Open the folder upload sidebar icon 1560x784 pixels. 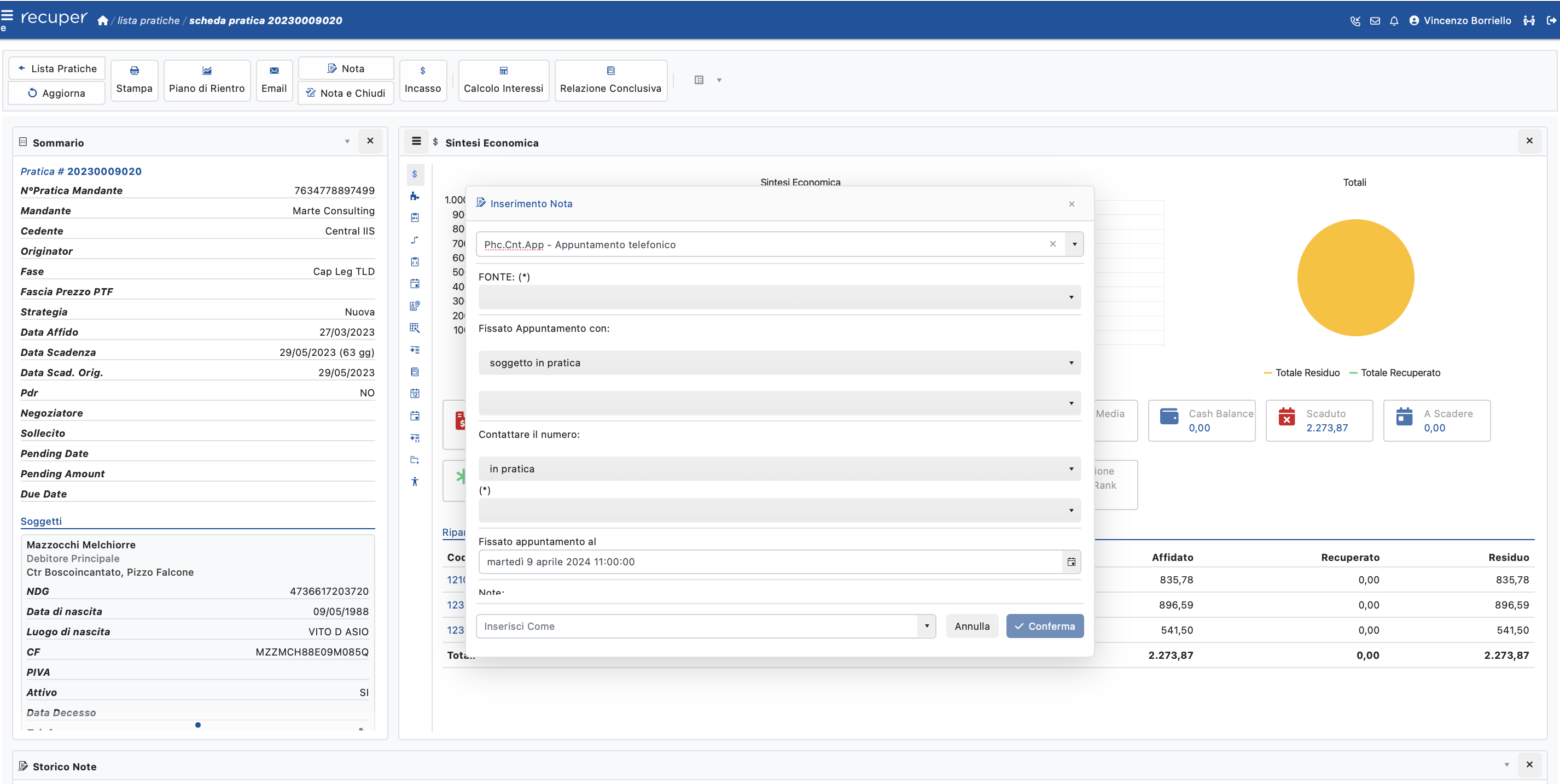(415, 460)
